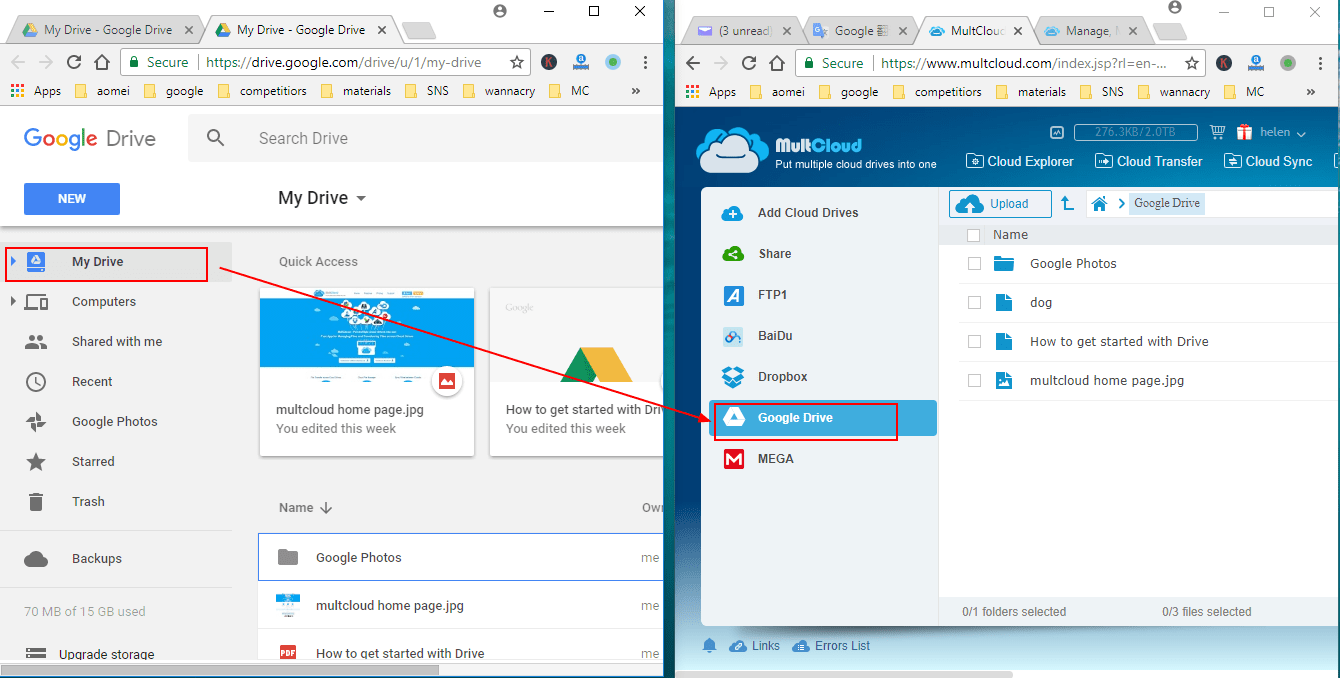The width and height of the screenshot is (1340, 678).
Task: Check the dog file checkbox in MultCloud
Action: tap(974, 303)
